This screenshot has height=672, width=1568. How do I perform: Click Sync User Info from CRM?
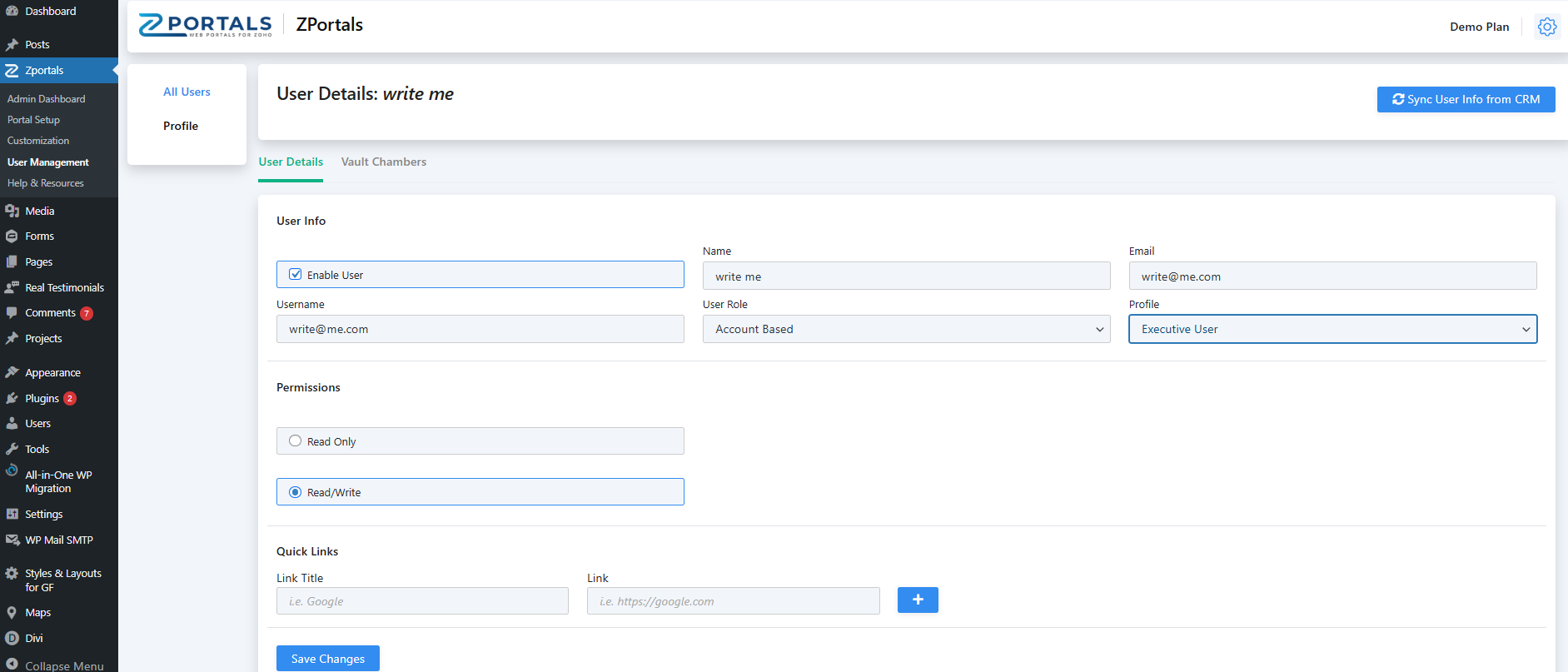[x=1466, y=99]
